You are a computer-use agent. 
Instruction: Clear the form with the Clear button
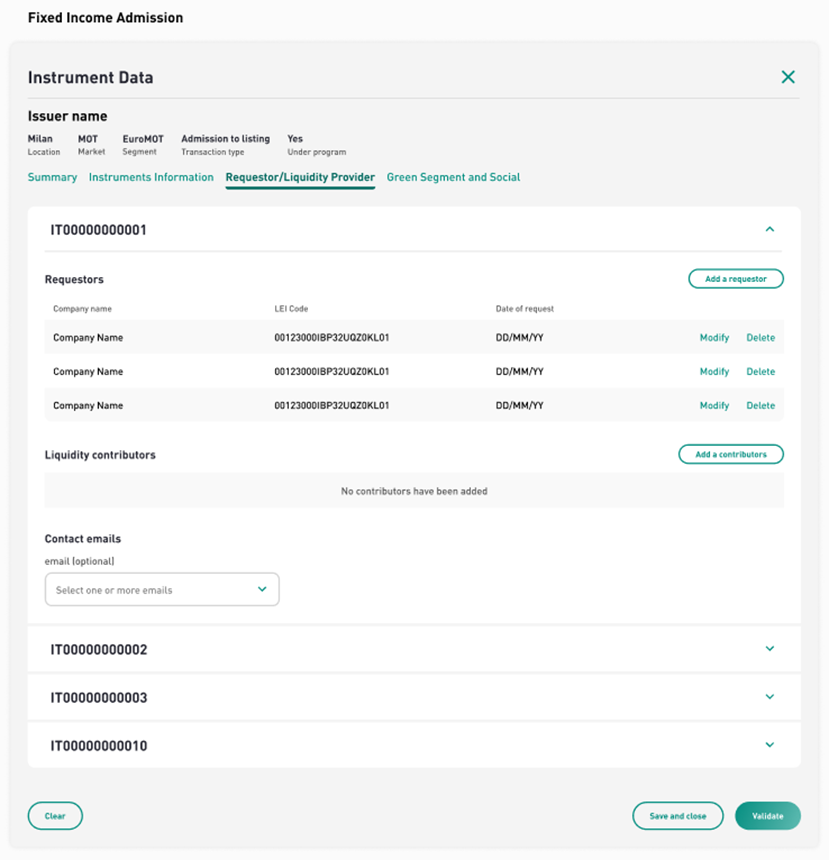55,816
